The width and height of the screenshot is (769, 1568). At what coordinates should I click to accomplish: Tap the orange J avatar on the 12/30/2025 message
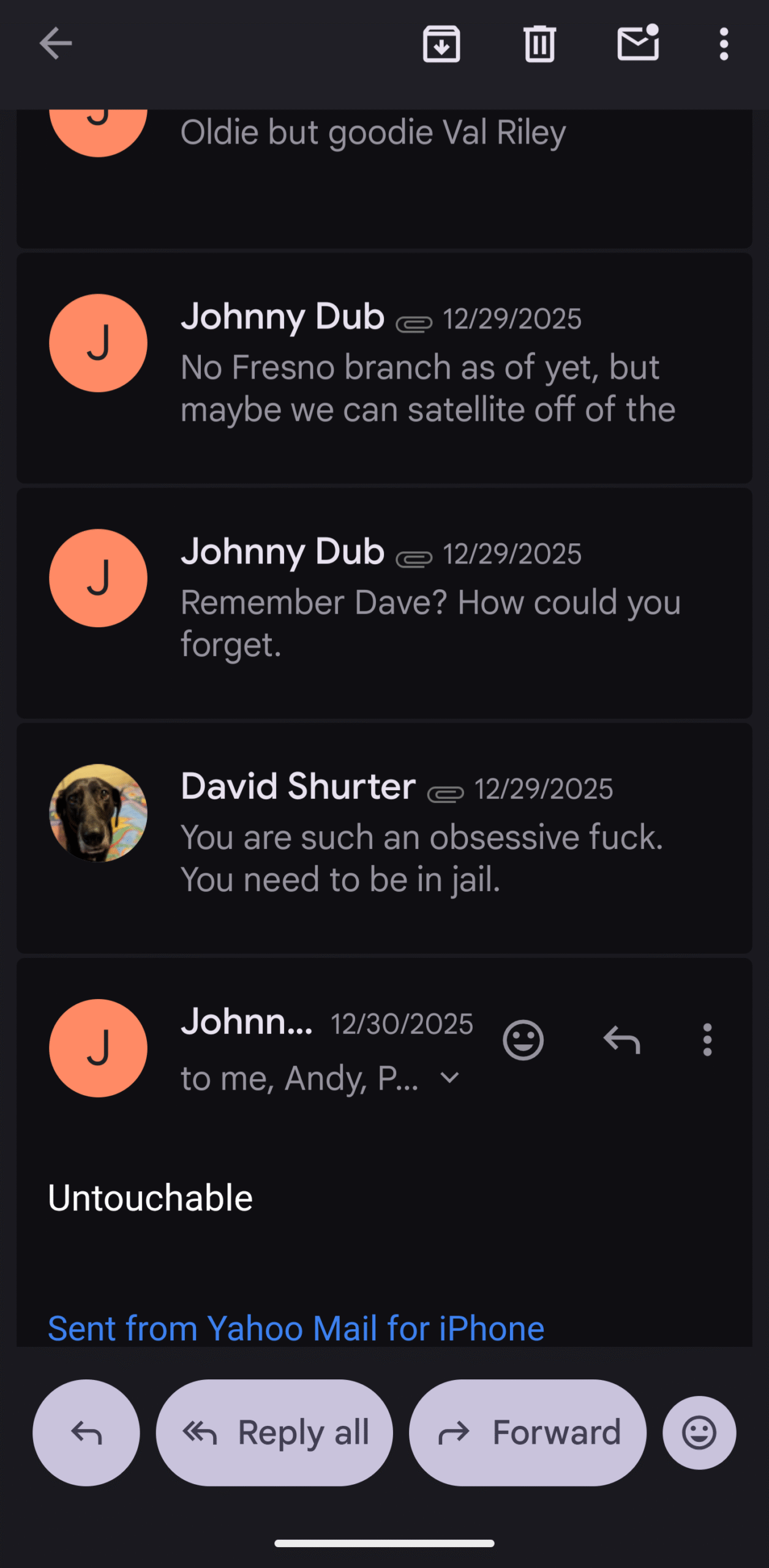99,1048
